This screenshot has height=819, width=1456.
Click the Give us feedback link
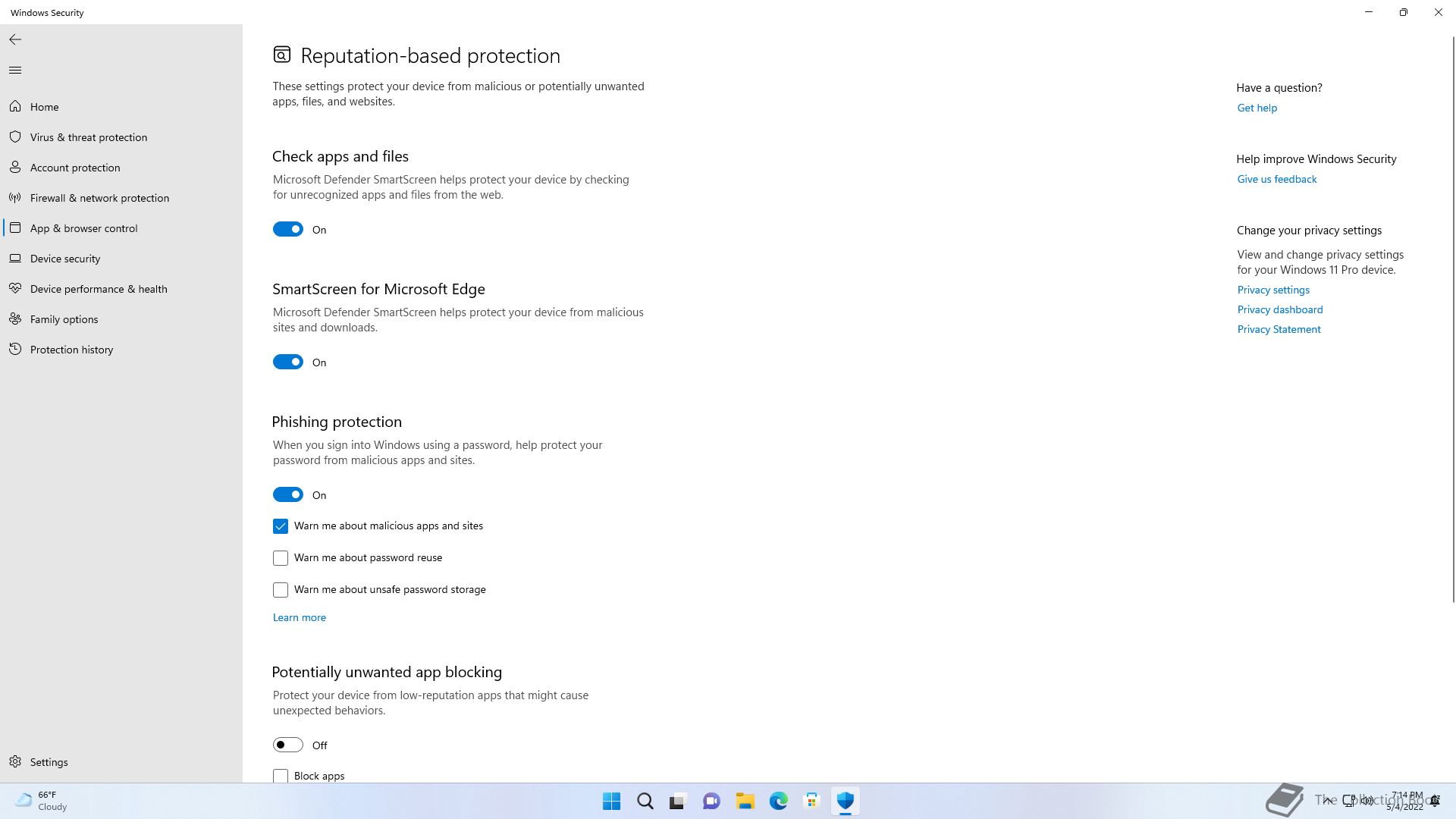(1276, 179)
